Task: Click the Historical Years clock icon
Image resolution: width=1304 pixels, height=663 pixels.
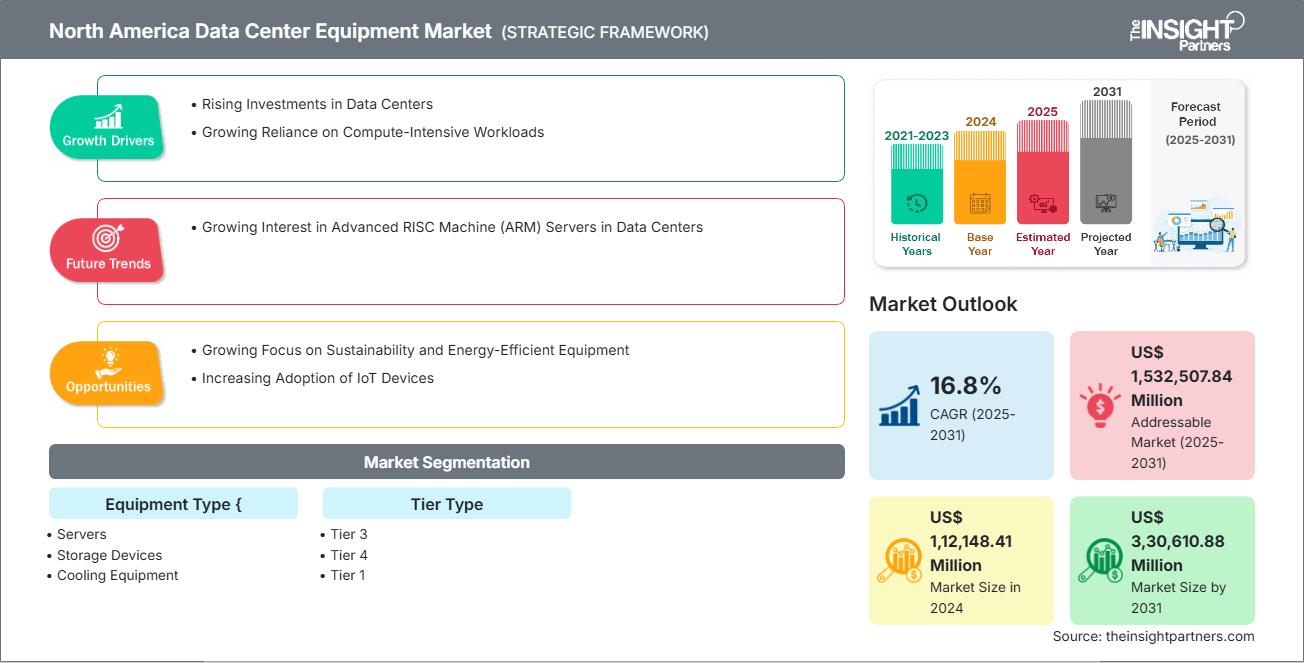Action: point(916,204)
